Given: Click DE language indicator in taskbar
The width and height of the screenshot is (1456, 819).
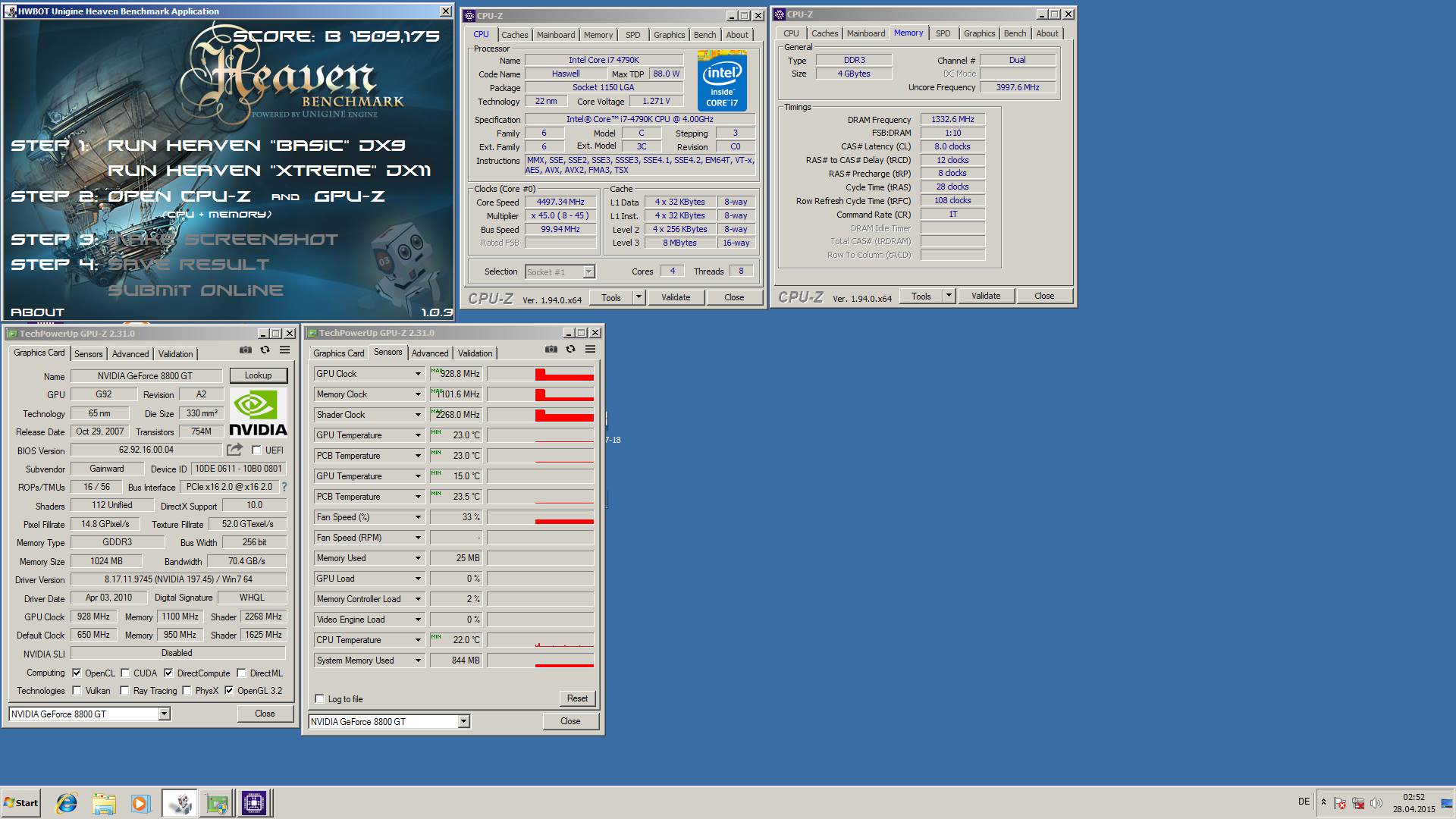Looking at the screenshot, I should coord(1304,802).
